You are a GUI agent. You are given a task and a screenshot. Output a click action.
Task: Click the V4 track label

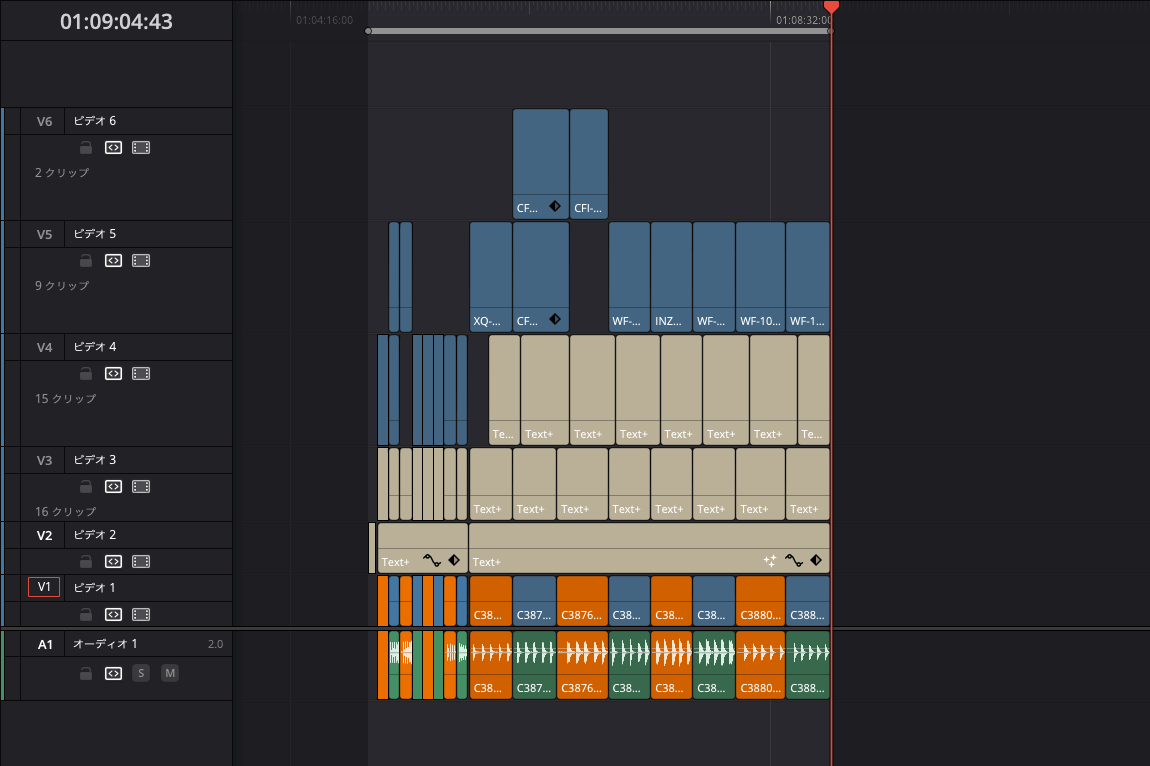[44, 347]
